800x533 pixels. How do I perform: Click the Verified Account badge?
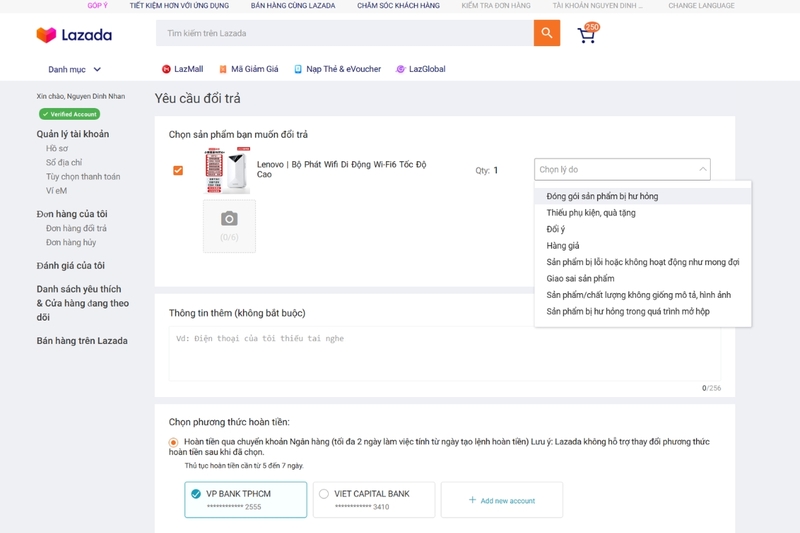(69, 114)
